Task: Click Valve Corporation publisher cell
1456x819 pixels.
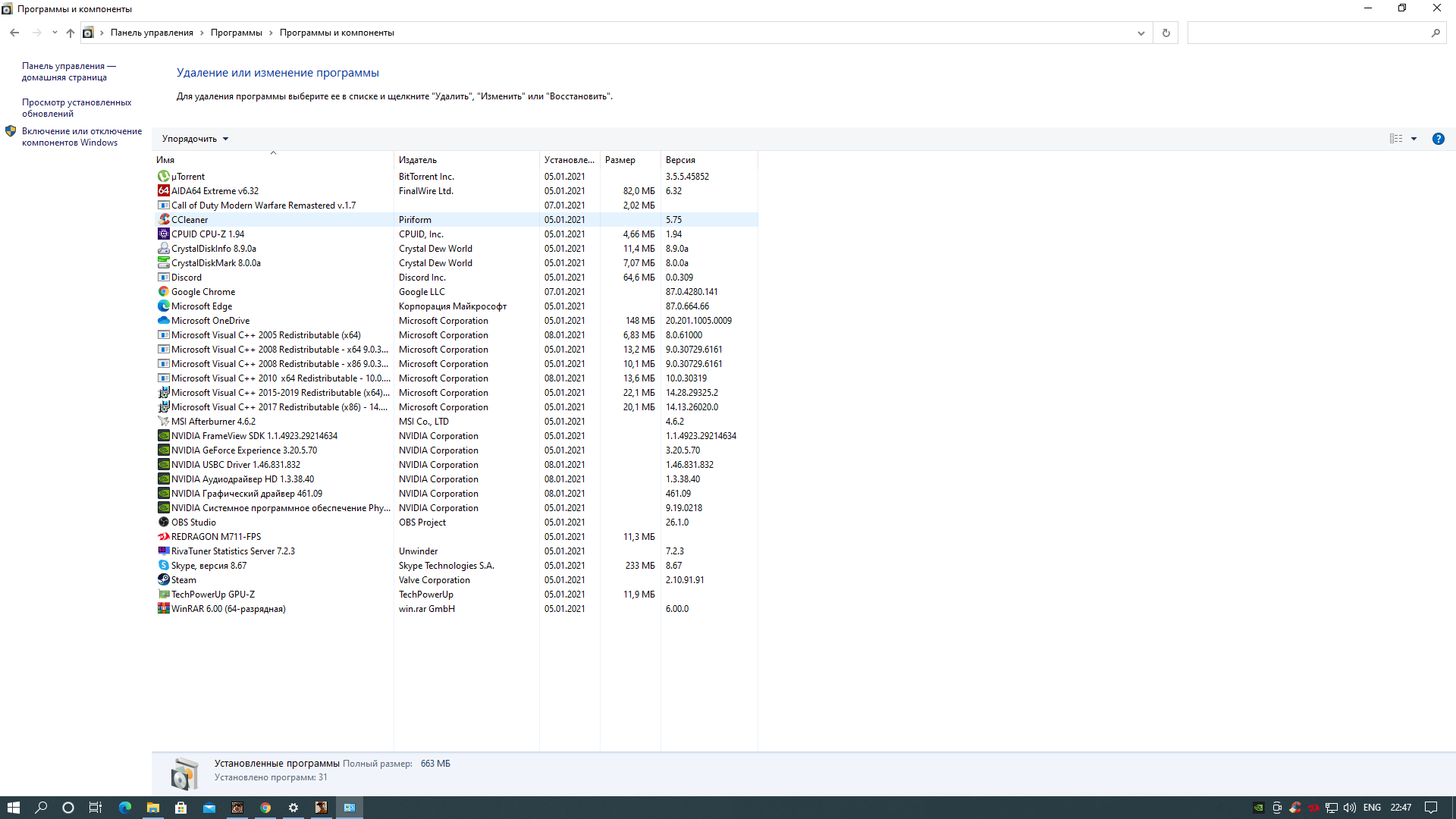Action: pyautogui.click(x=435, y=580)
